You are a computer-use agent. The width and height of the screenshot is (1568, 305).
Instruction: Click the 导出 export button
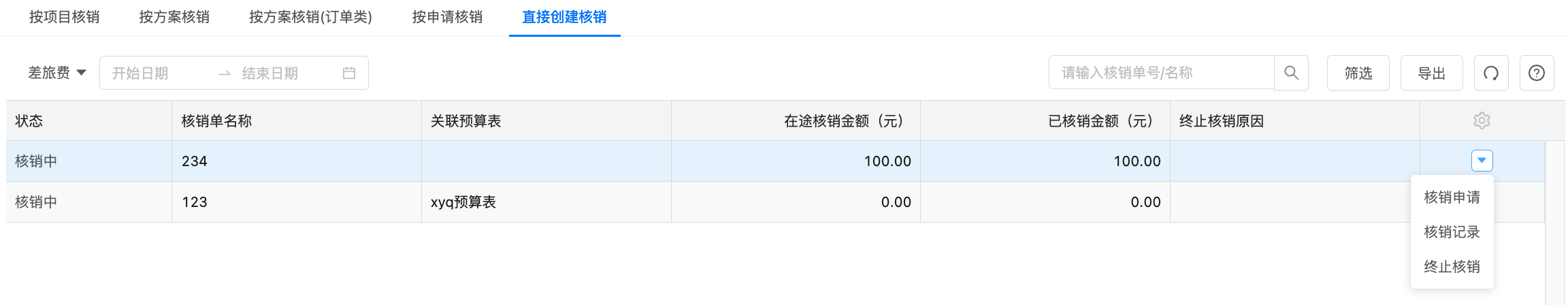click(1431, 73)
